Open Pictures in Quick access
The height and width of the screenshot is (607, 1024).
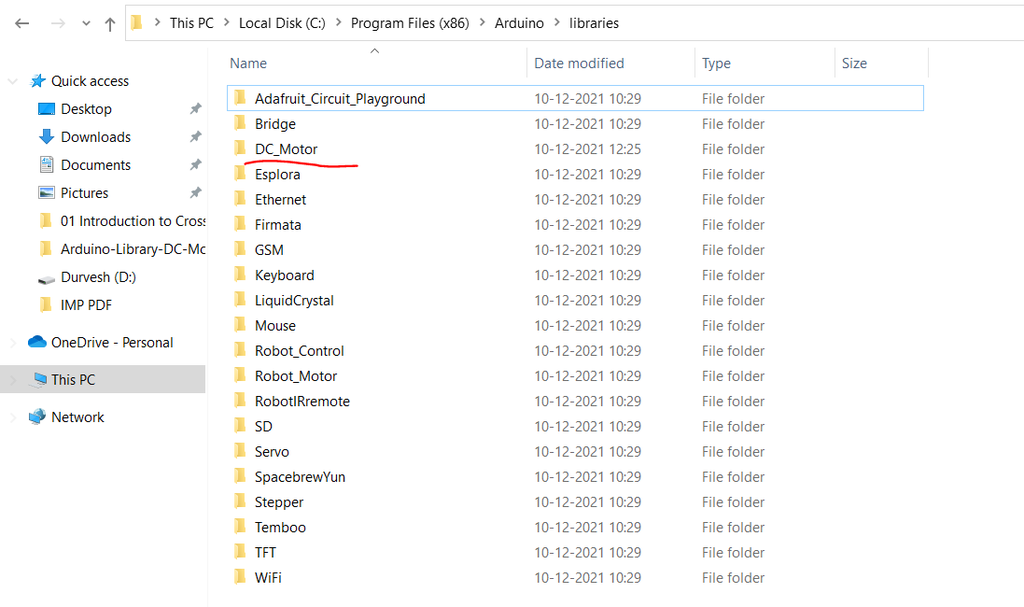coord(84,193)
